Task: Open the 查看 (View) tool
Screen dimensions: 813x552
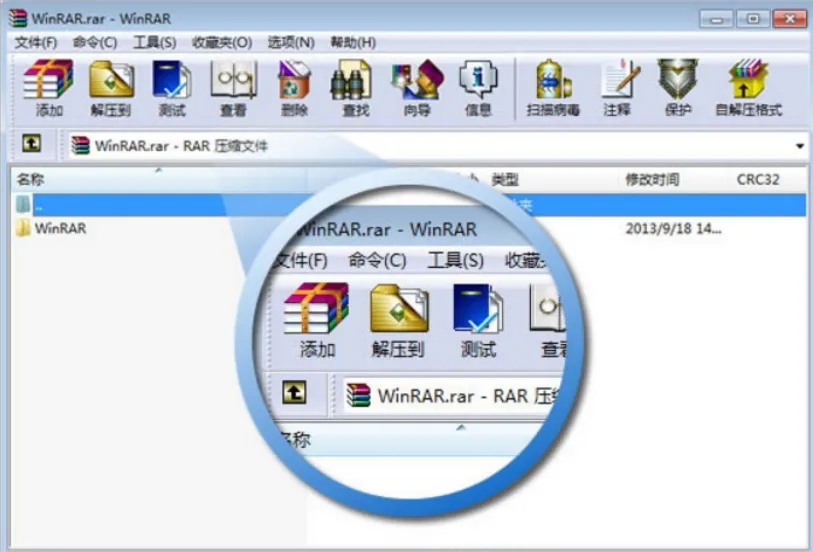Action: pyautogui.click(x=233, y=87)
